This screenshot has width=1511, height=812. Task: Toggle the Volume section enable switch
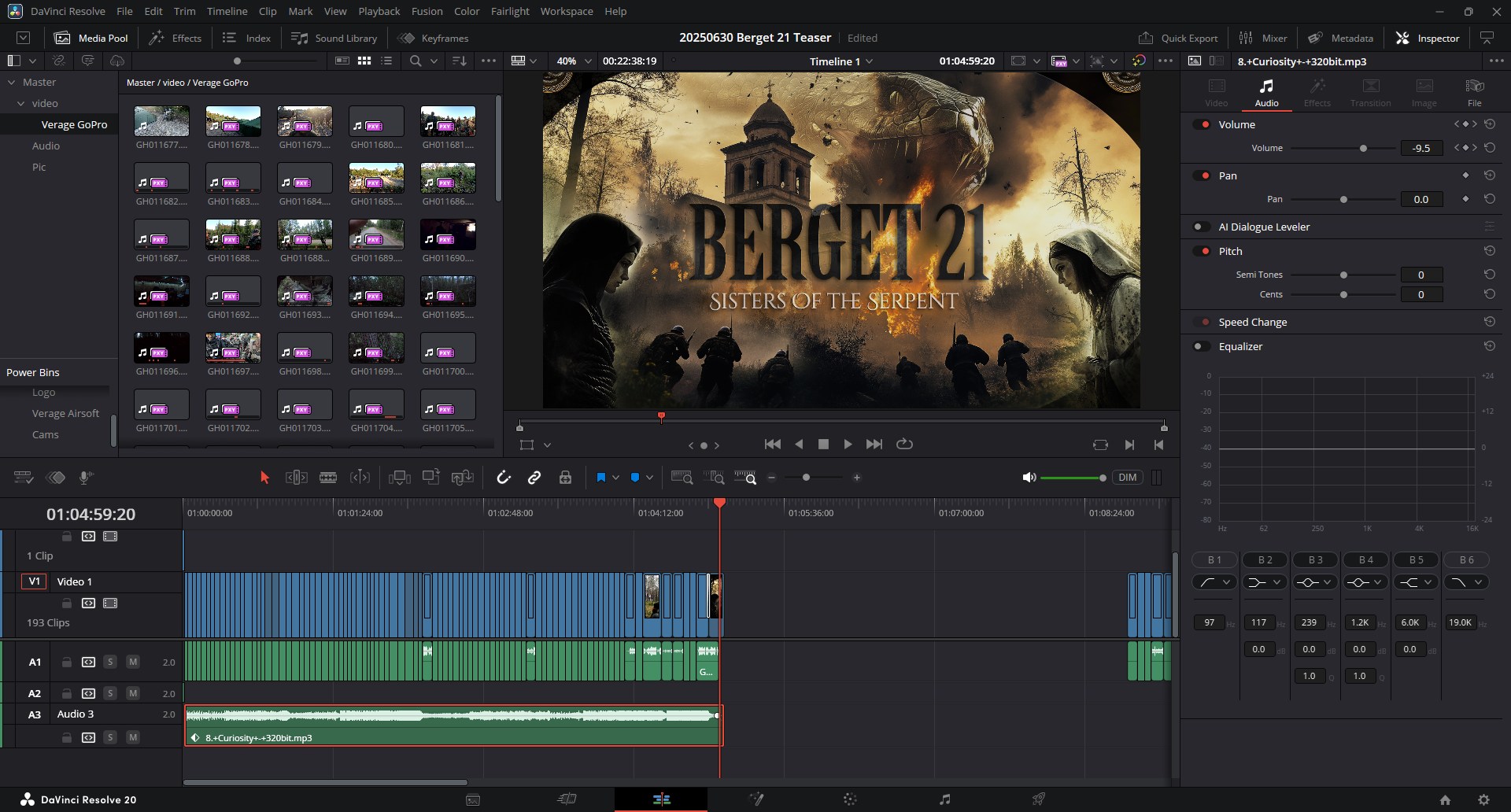point(1202,124)
